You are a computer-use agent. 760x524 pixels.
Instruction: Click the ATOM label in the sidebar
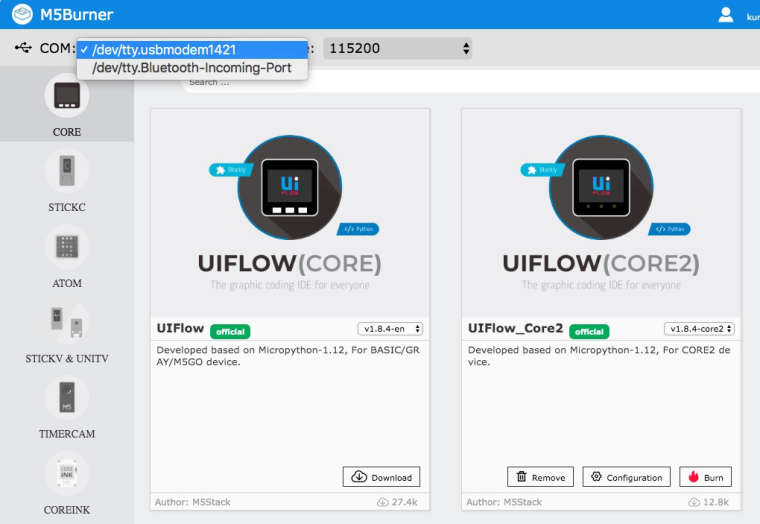click(67, 283)
